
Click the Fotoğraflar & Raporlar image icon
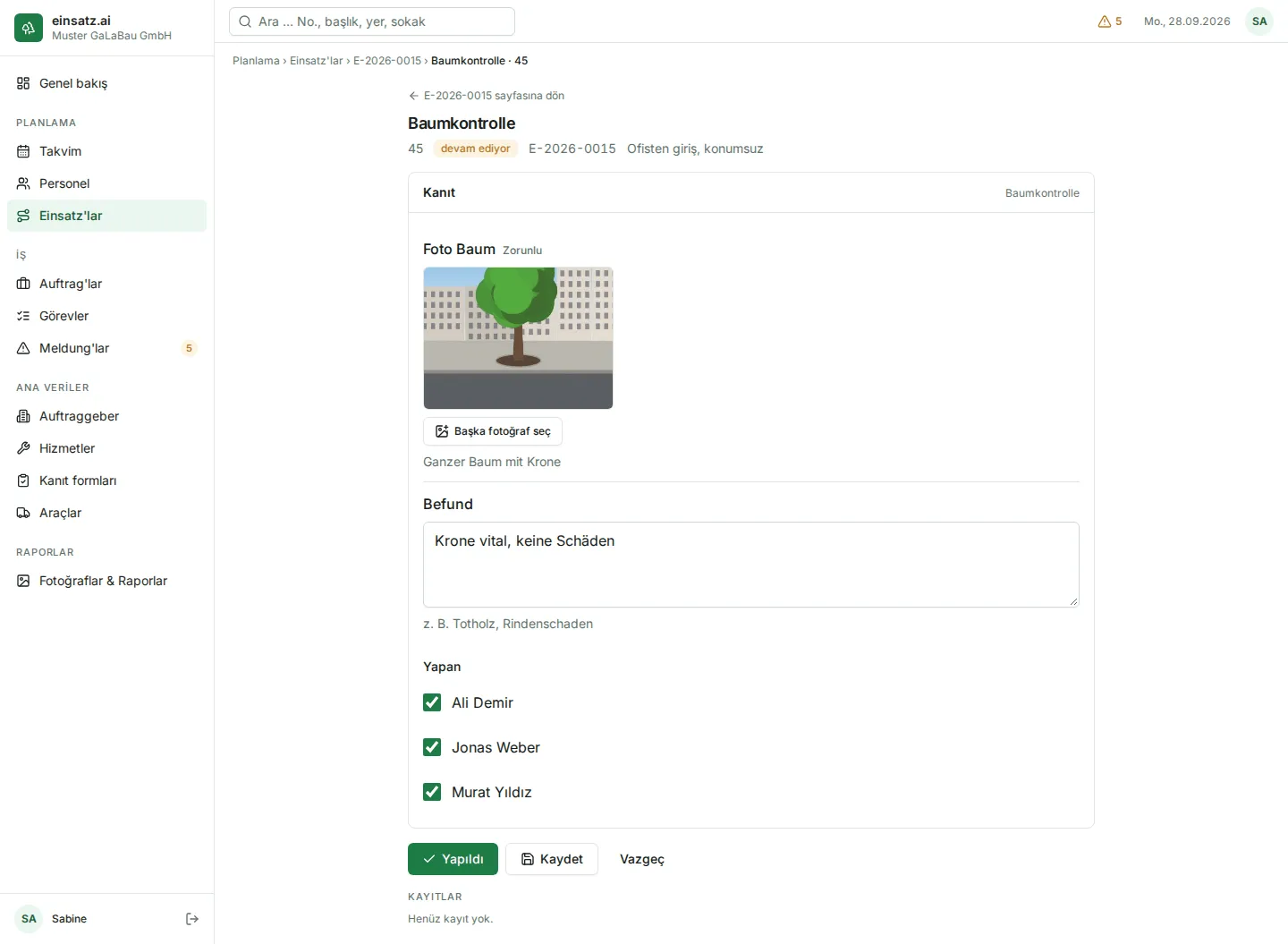[23, 581]
